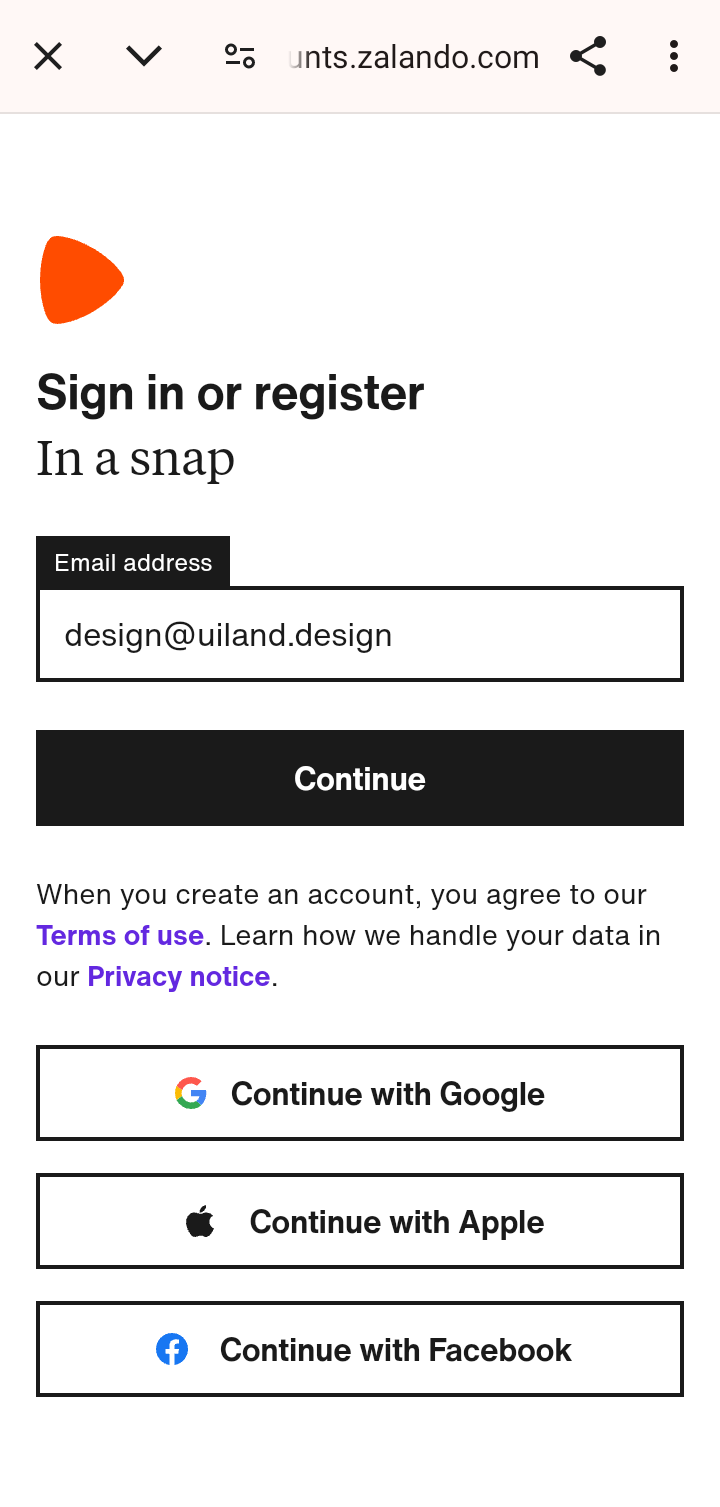Click the orange Zalando logo
Screen dimensions: 720x1507
pyautogui.click(x=81, y=280)
